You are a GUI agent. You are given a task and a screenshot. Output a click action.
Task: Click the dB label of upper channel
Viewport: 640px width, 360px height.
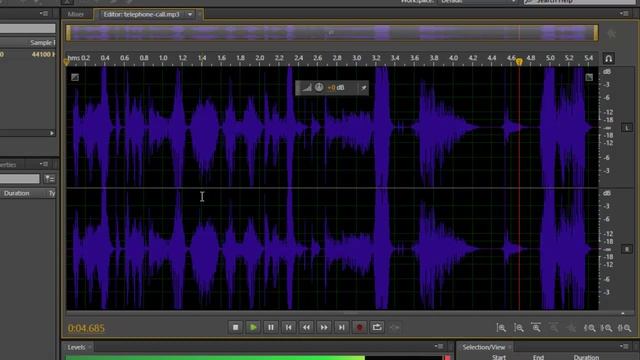pyautogui.click(x=607, y=72)
